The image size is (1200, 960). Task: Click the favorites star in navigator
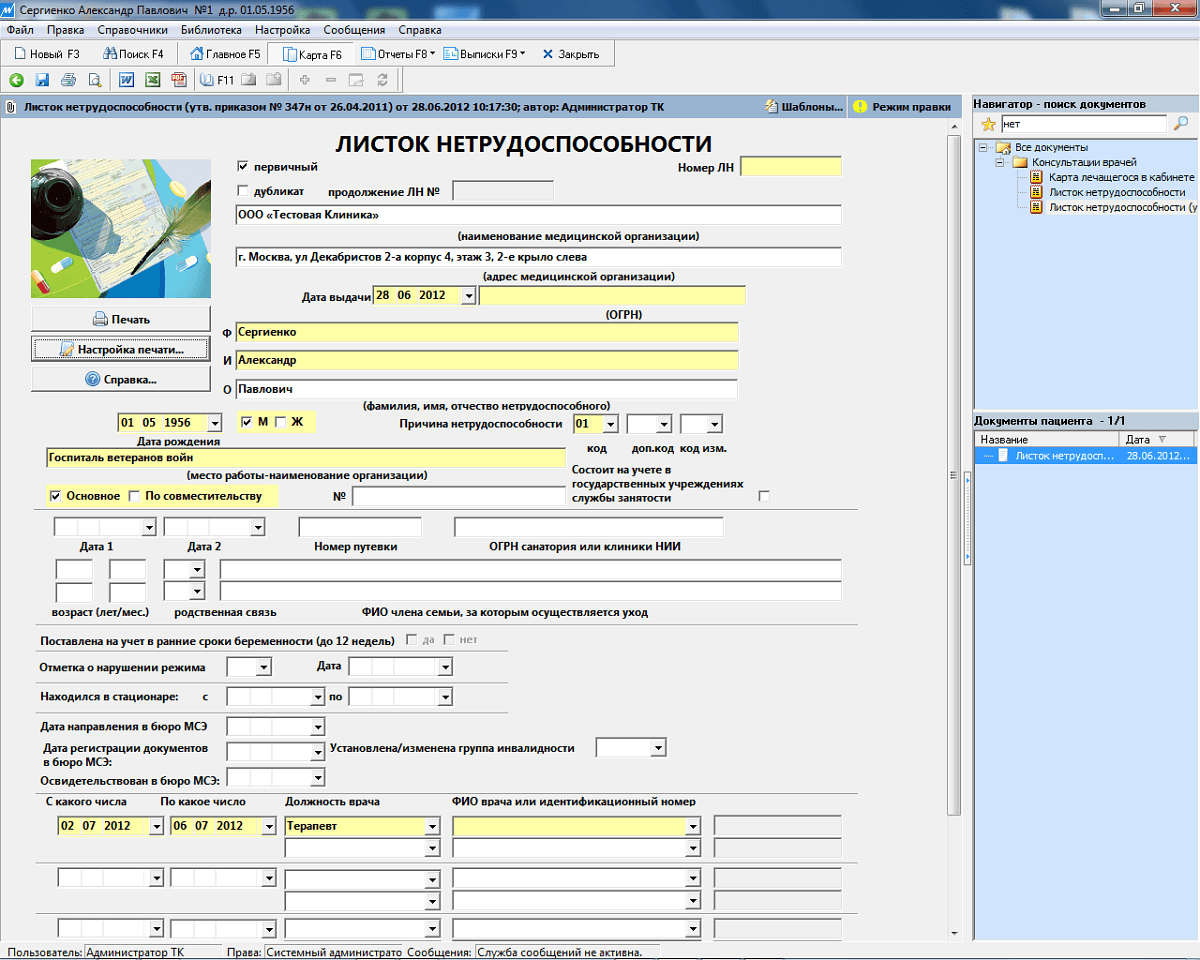(x=988, y=124)
